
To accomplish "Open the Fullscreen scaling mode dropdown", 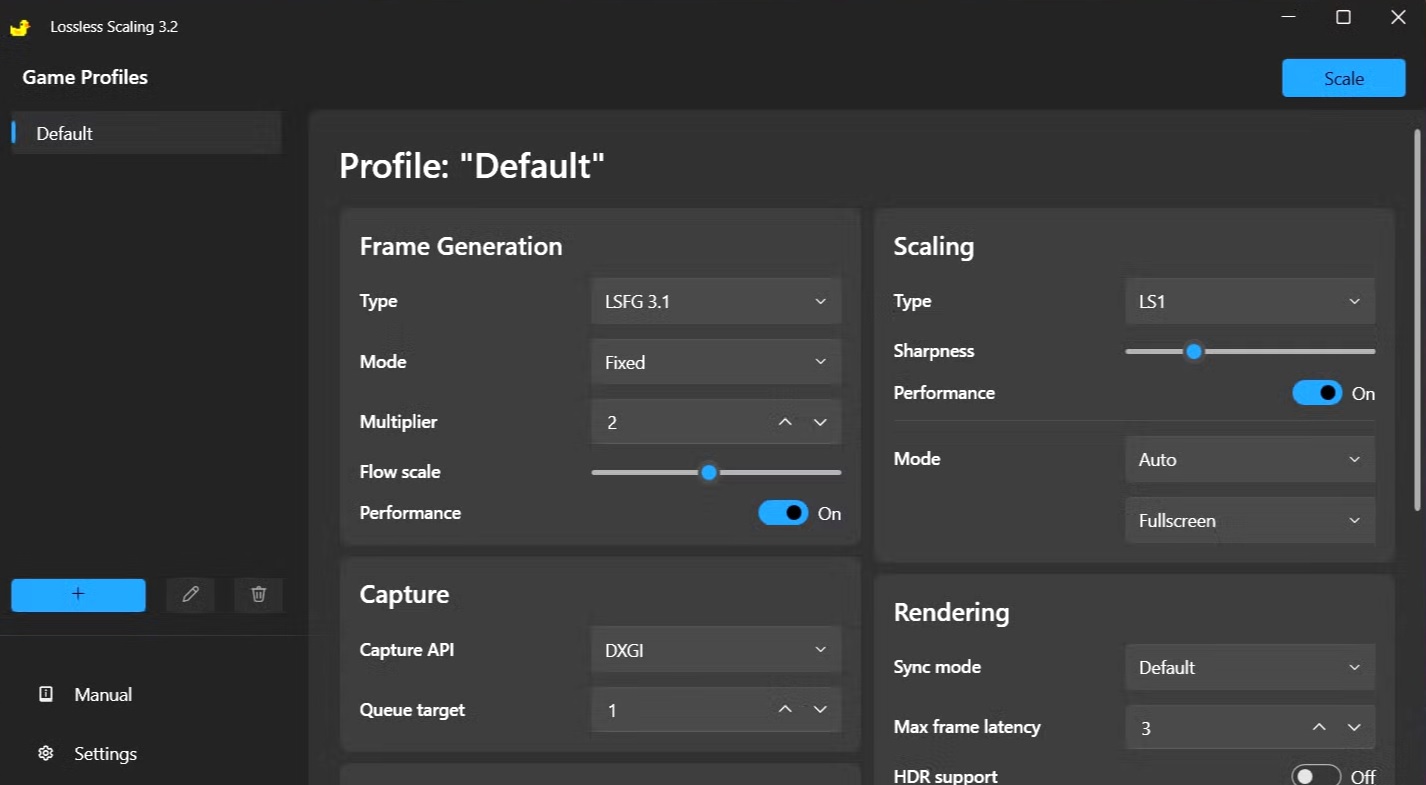I will [x=1250, y=521].
